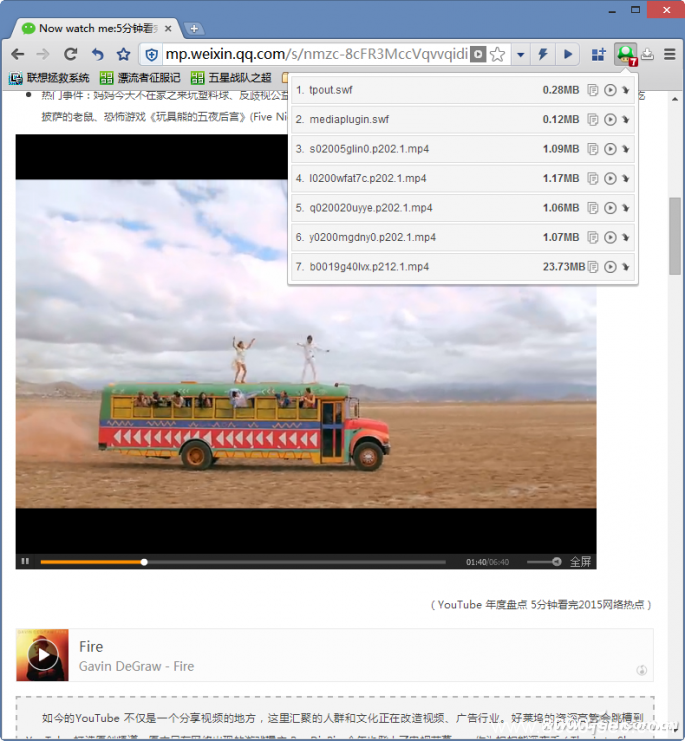Click the security shield icon in address bar
The height and width of the screenshot is (741, 685).
pyautogui.click(x=151, y=55)
